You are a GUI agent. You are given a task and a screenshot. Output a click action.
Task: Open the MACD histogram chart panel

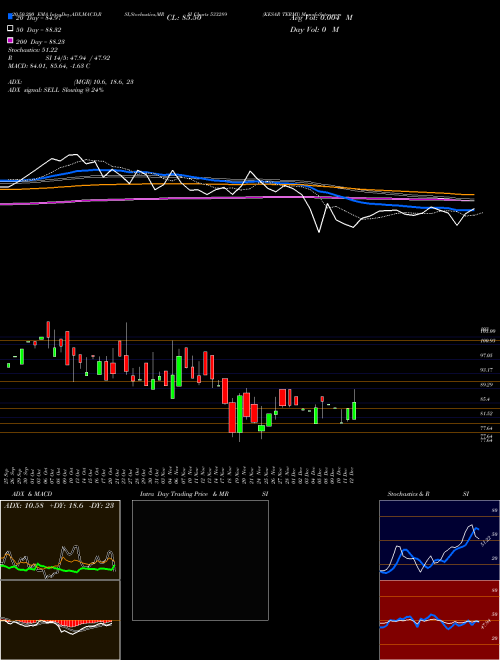tap(60, 620)
